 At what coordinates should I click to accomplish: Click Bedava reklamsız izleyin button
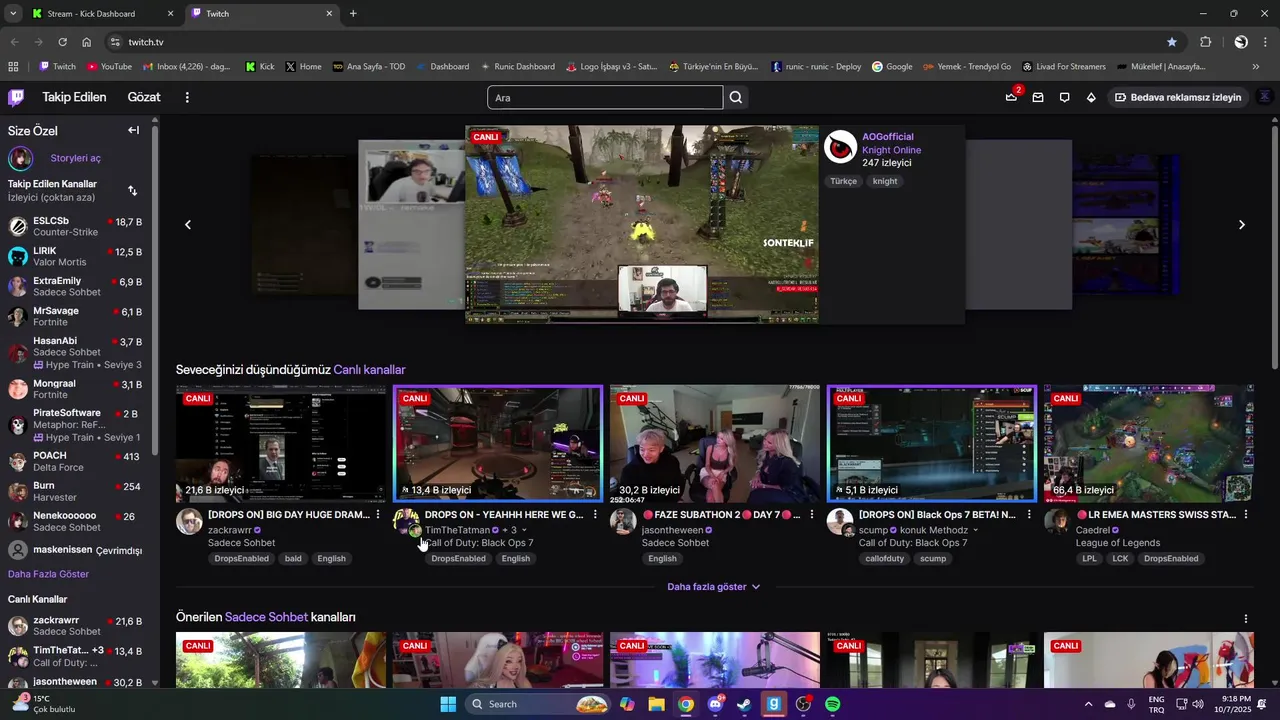tap(1177, 97)
